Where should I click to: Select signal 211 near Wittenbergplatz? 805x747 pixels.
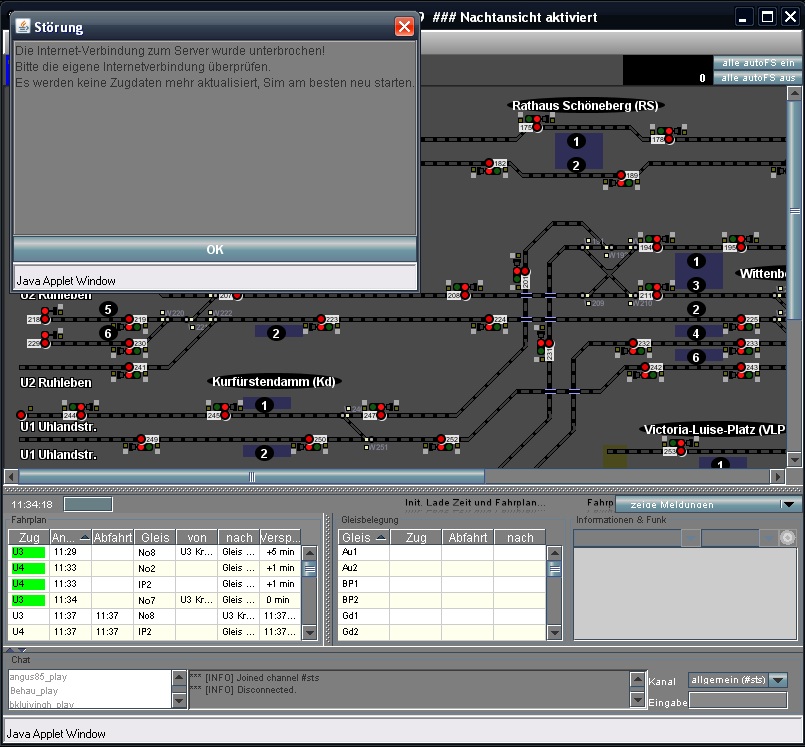[x=655, y=291]
